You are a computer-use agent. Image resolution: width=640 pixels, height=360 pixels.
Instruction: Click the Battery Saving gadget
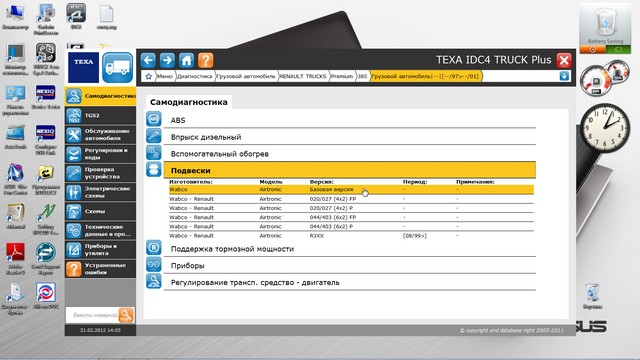tap(605, 29)
